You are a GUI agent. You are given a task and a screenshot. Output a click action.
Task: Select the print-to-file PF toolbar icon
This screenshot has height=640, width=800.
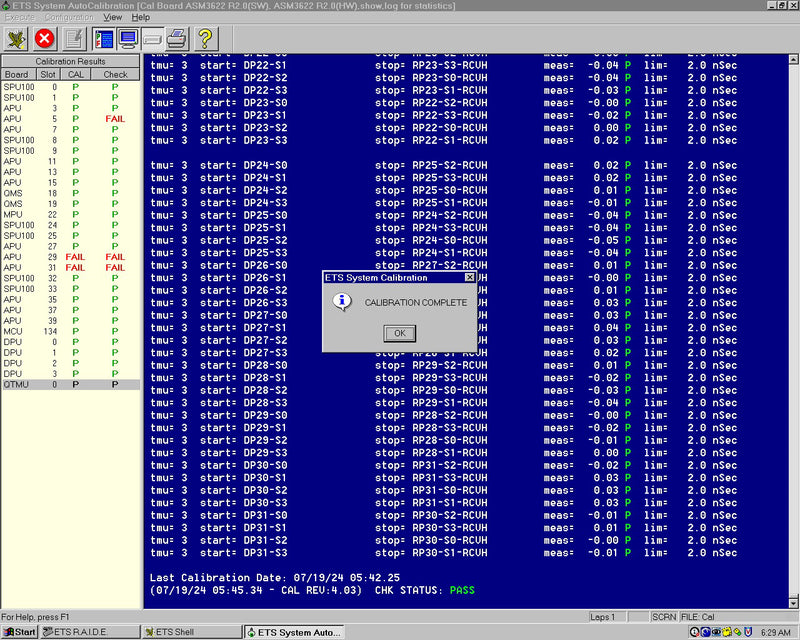[103, 38]
